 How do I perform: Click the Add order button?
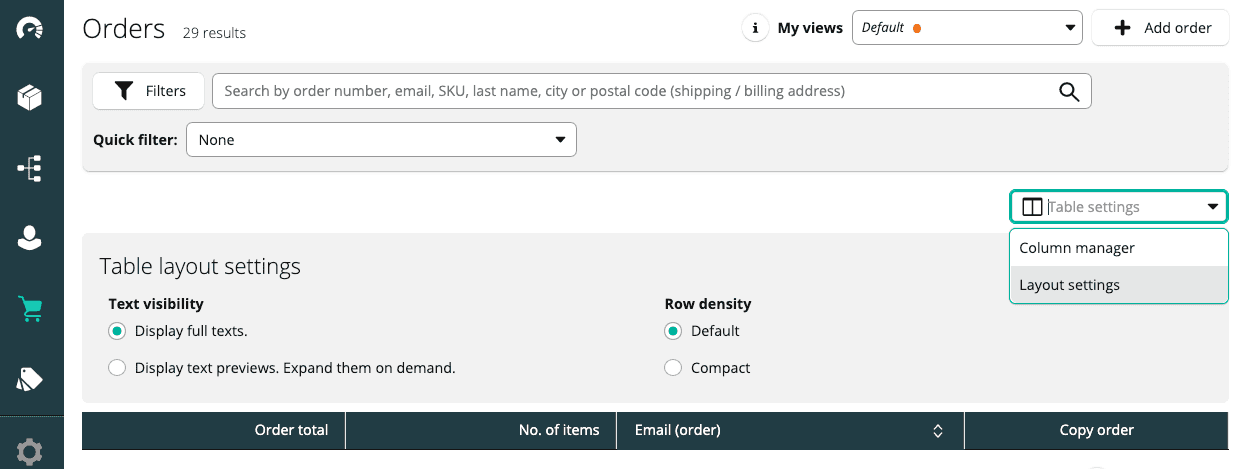tap(1162, 28)
